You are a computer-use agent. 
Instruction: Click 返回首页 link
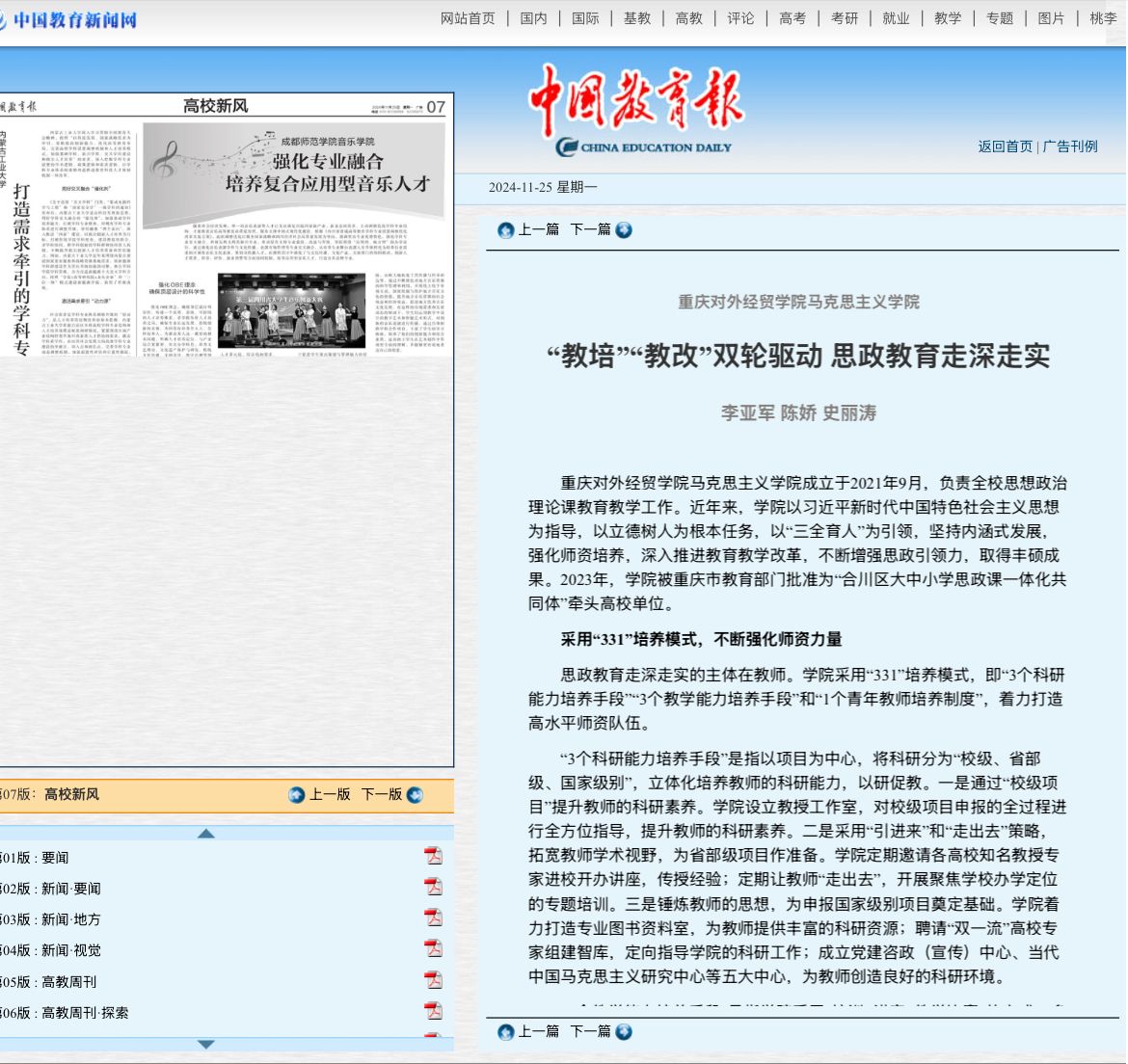pyautogui.click(x=1005, y=146)
